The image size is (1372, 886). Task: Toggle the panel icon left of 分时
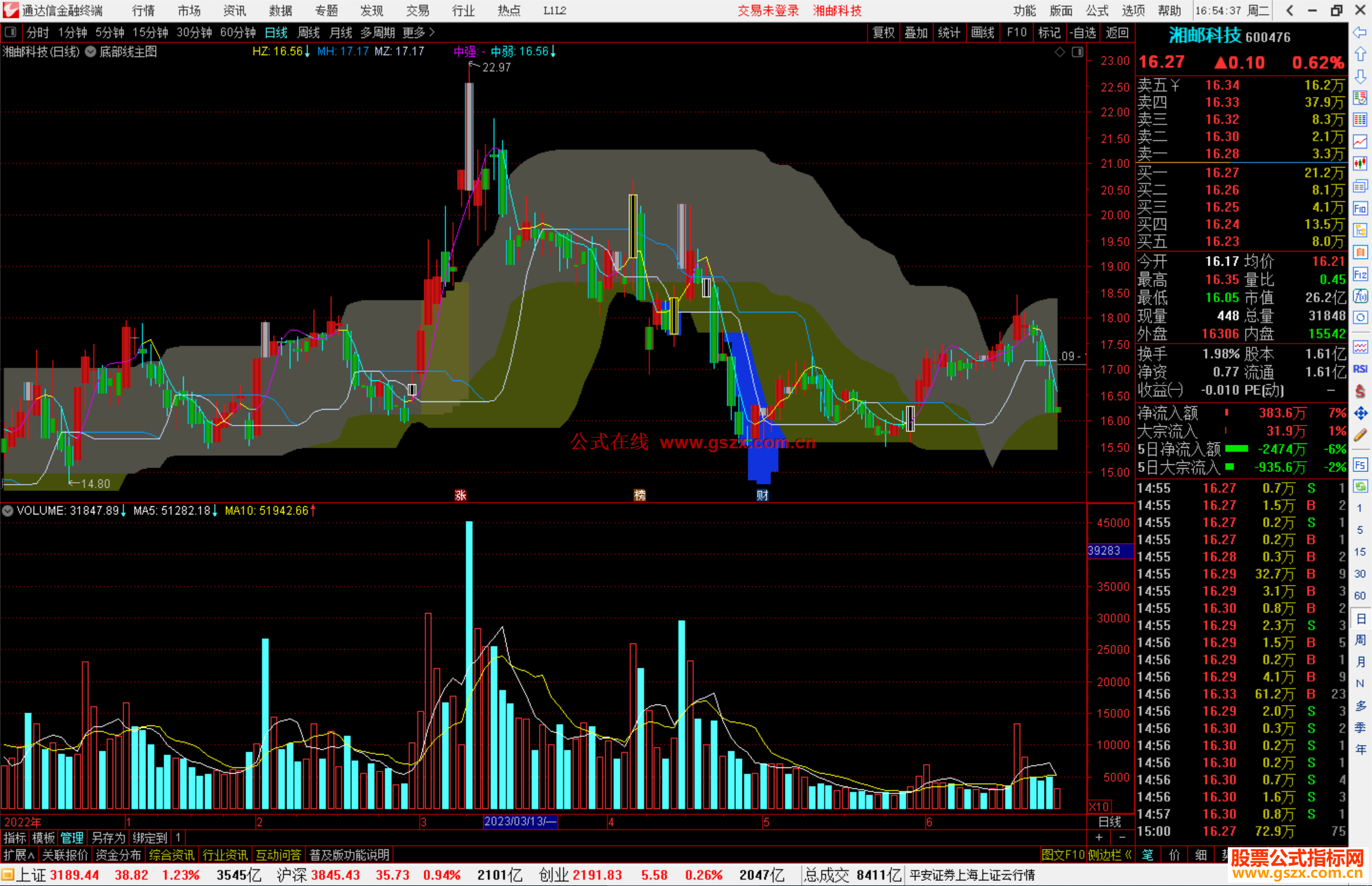(x=11, y=32)
